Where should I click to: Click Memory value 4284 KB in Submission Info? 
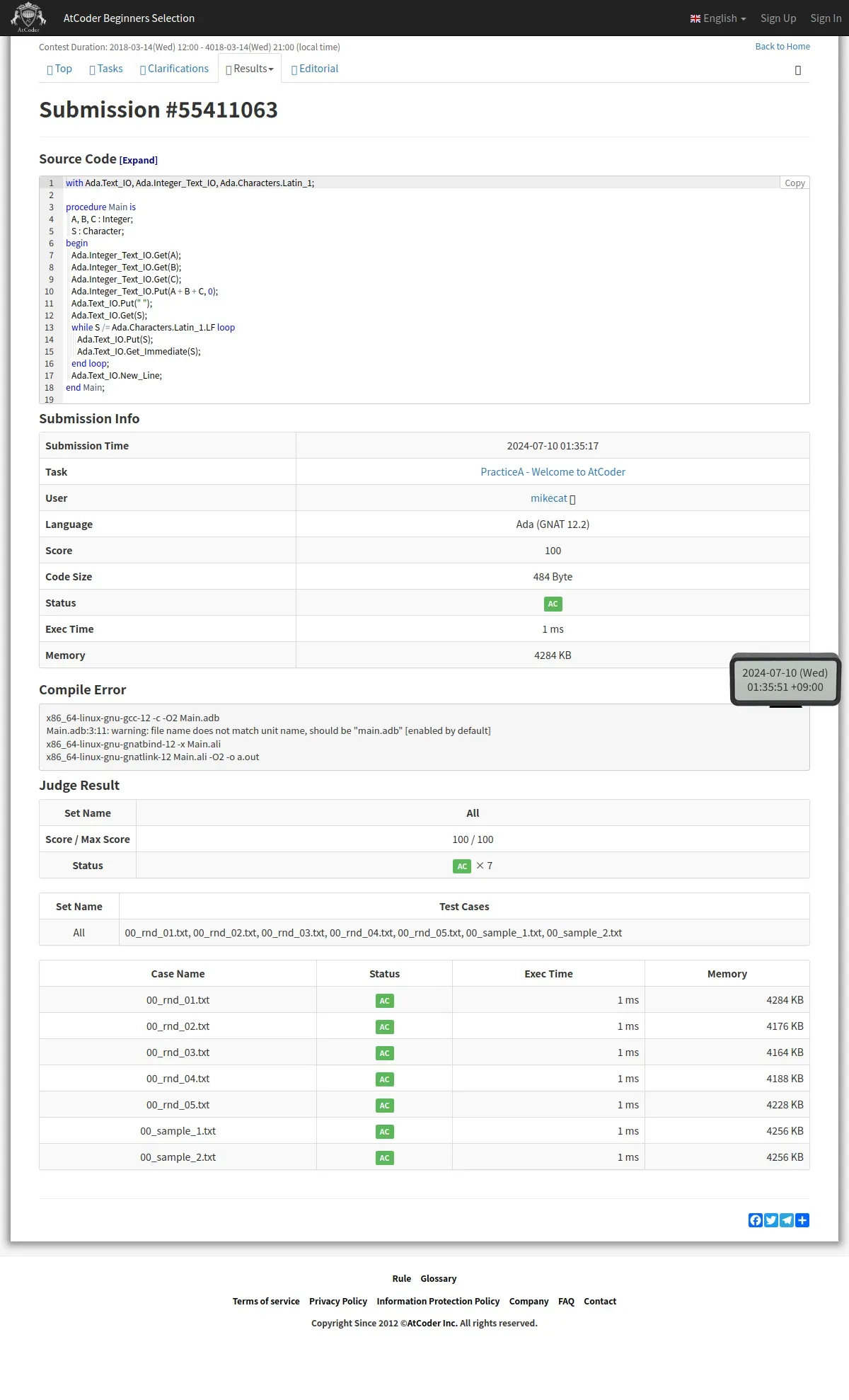coord(553,655)
